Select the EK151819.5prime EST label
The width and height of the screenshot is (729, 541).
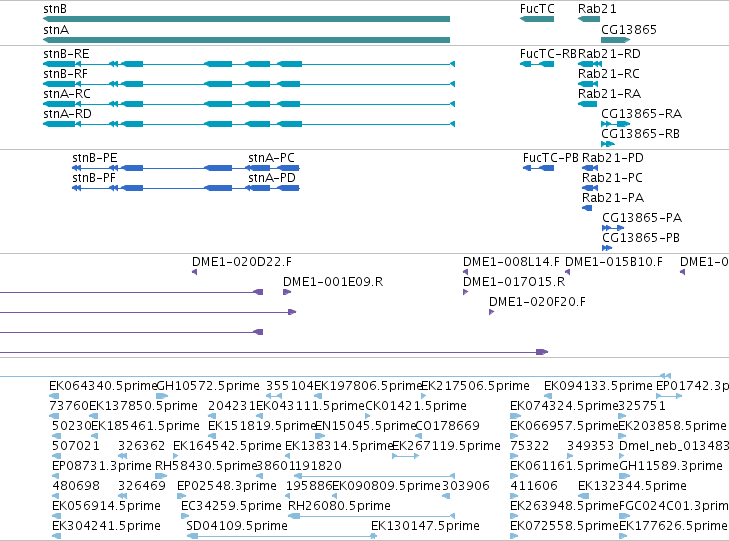tap(262, 426)
